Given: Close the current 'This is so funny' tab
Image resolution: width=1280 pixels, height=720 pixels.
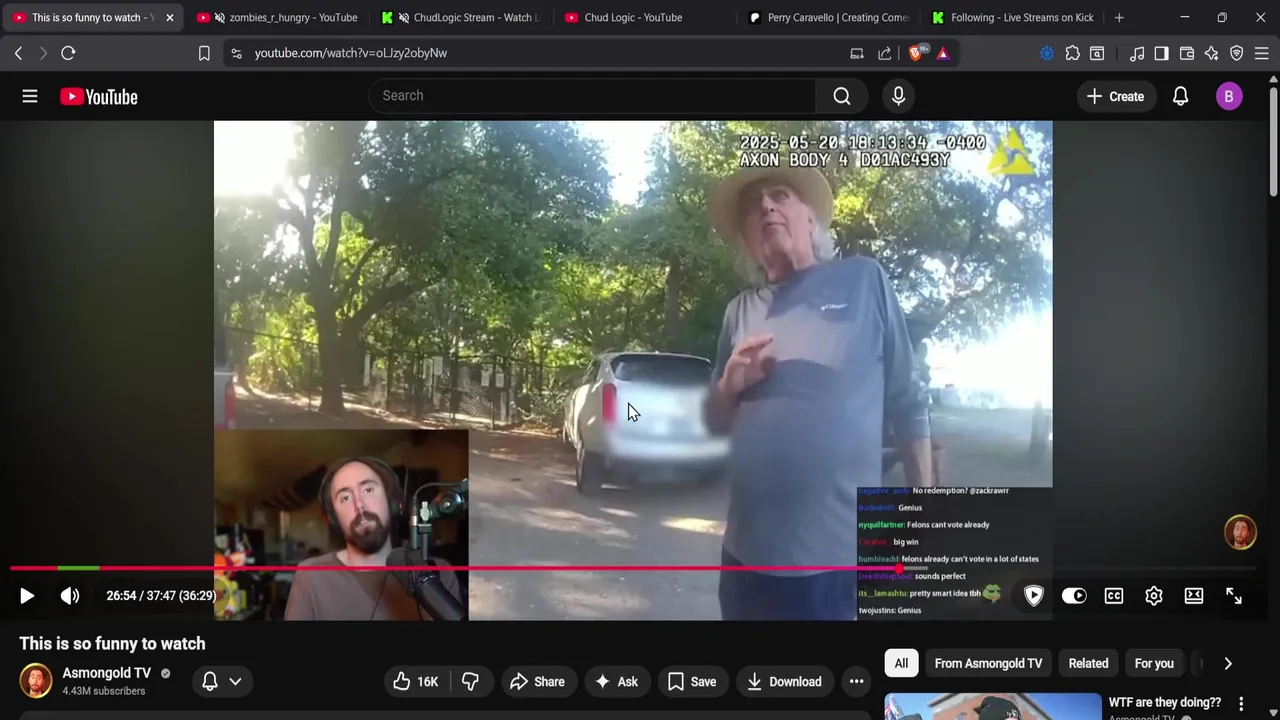Looking at the screenshot, I should [x=169, y=17].
